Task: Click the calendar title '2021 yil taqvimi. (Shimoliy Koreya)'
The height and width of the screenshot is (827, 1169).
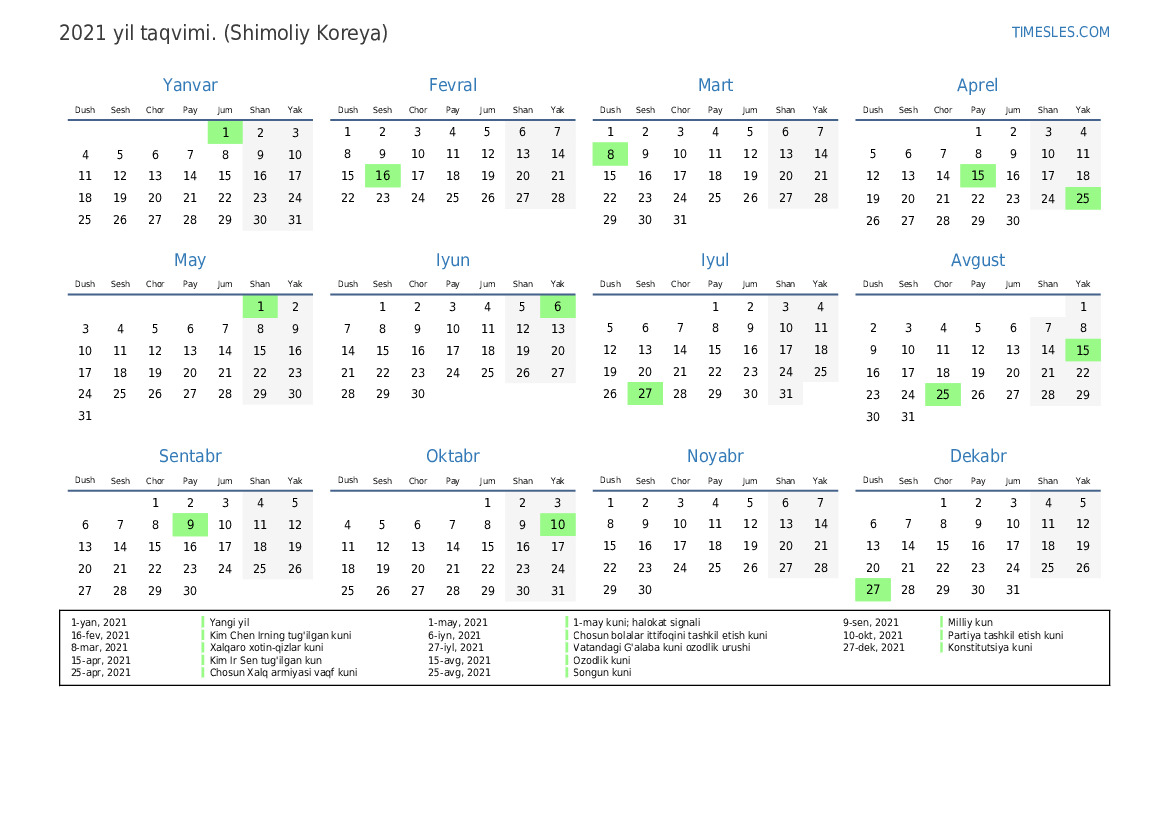Action: 224,34
